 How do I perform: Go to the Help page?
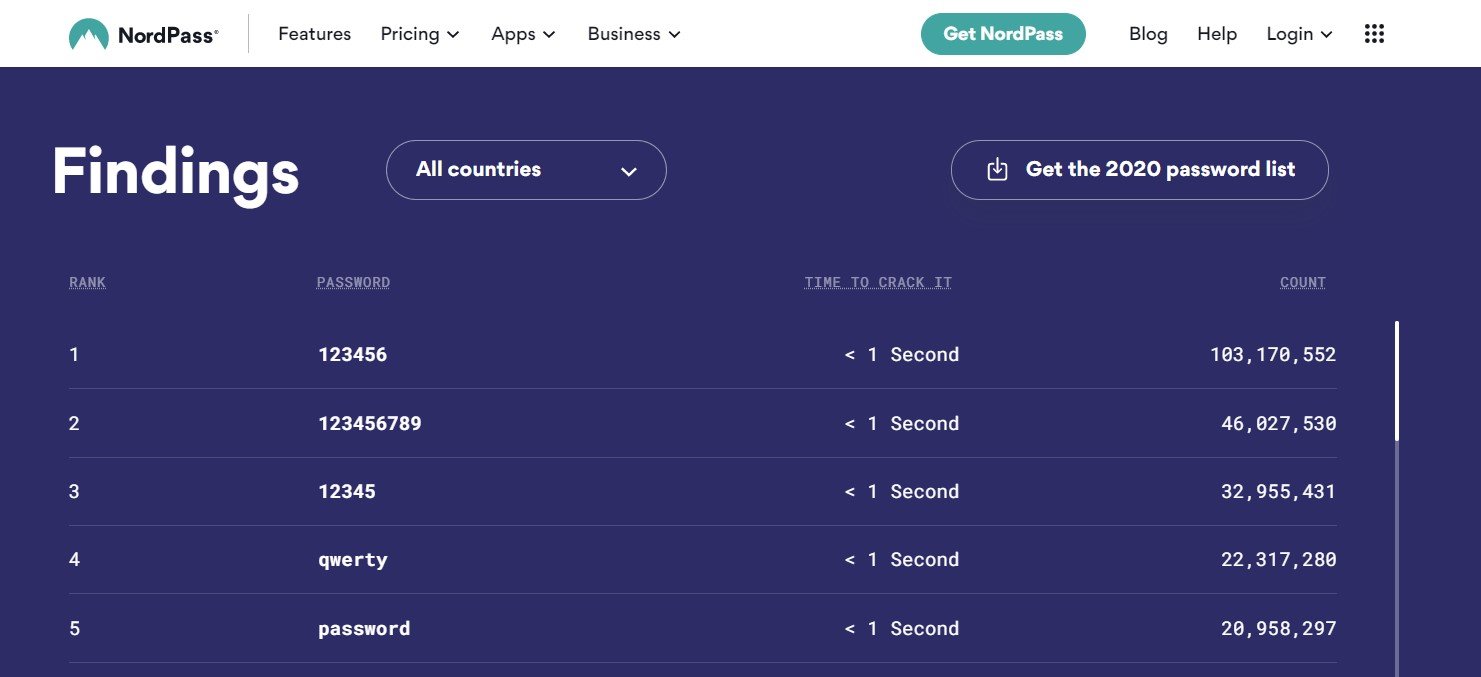click(x=1217, y=34)
